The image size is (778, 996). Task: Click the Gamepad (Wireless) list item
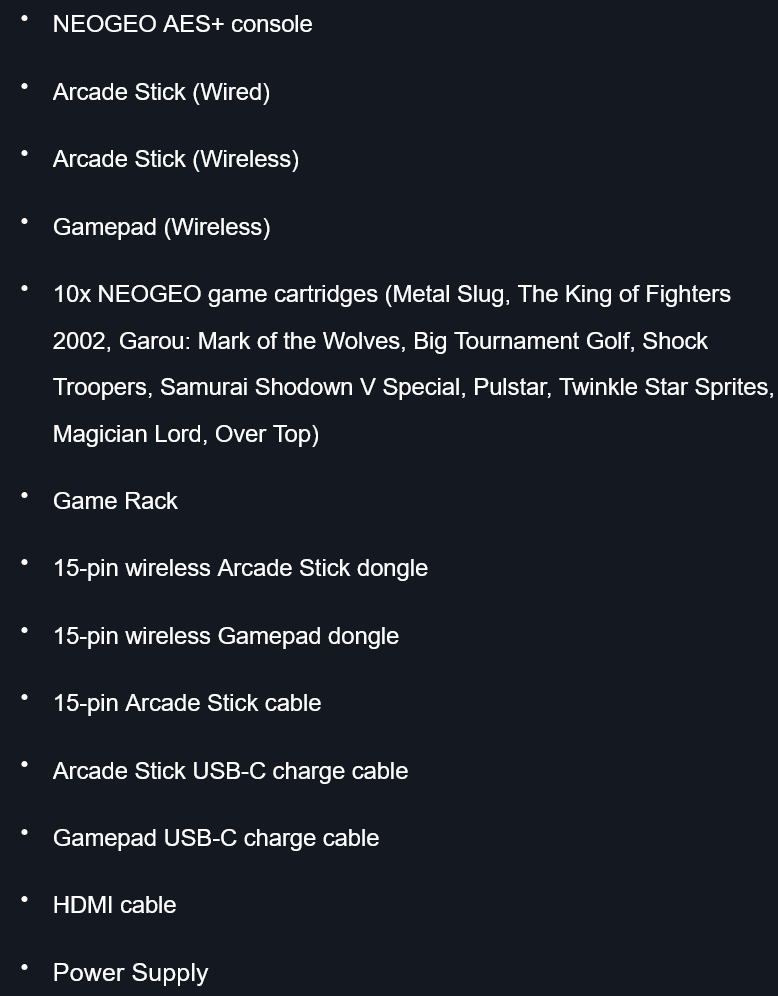[161, 227]
